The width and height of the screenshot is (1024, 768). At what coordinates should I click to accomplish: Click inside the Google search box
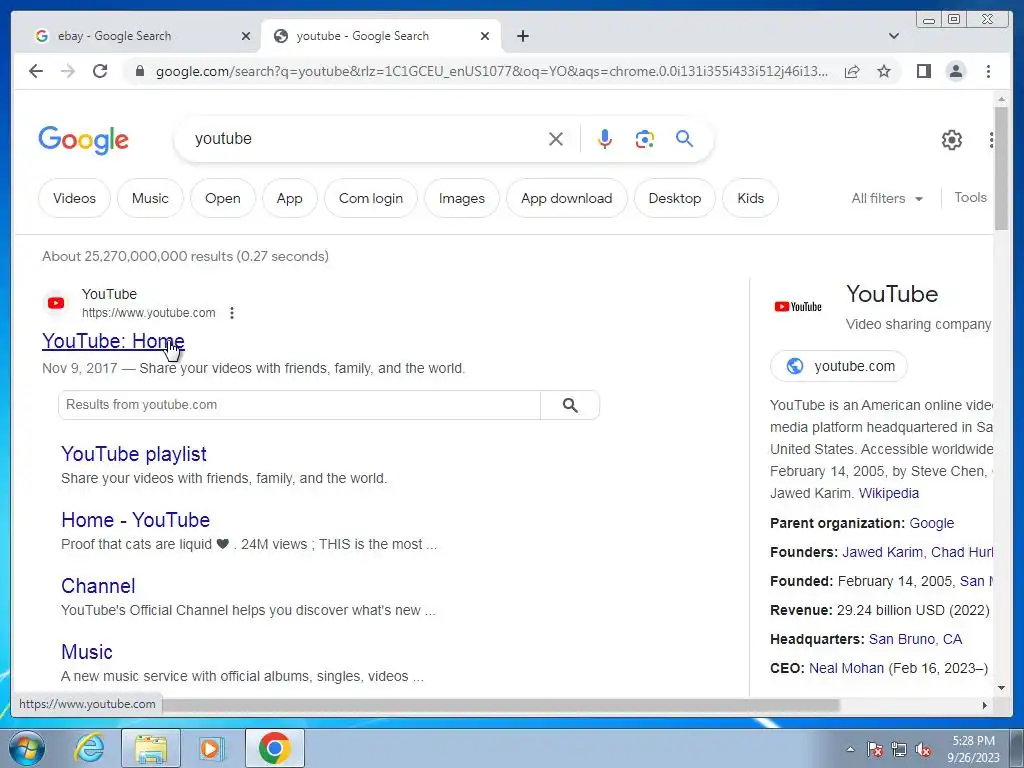[x=366, y=138]
